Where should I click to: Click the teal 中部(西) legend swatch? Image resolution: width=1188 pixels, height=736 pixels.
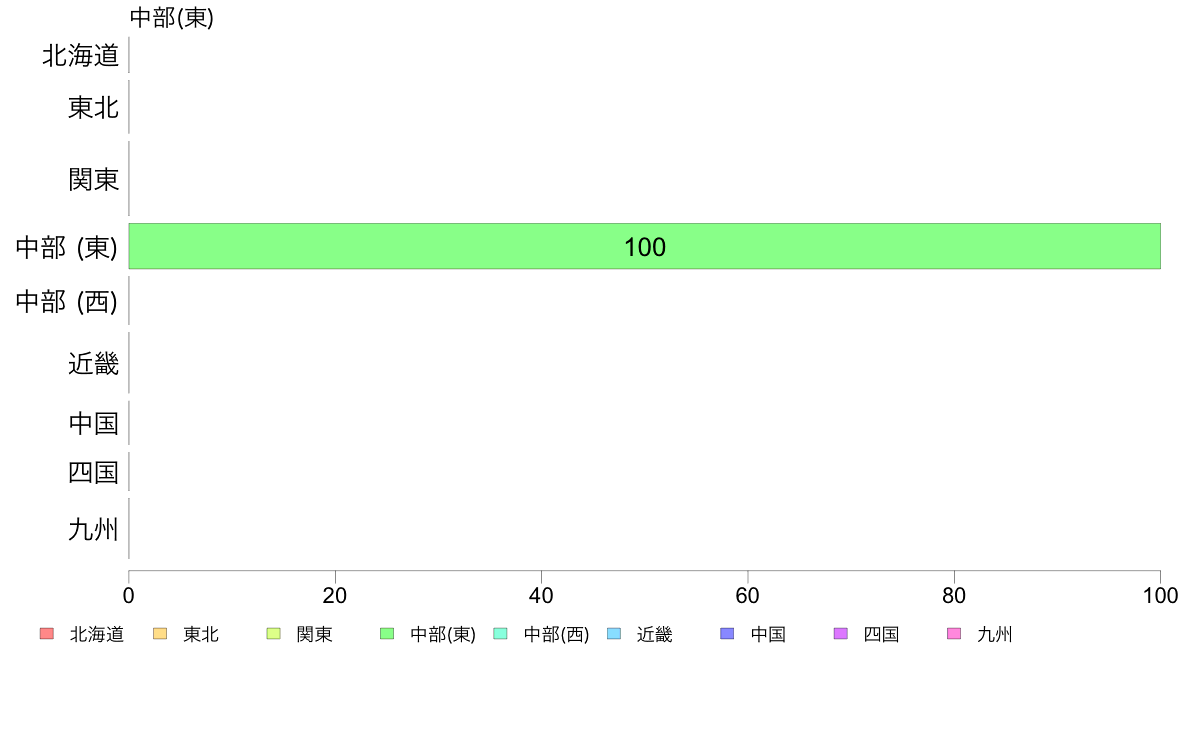500,634
